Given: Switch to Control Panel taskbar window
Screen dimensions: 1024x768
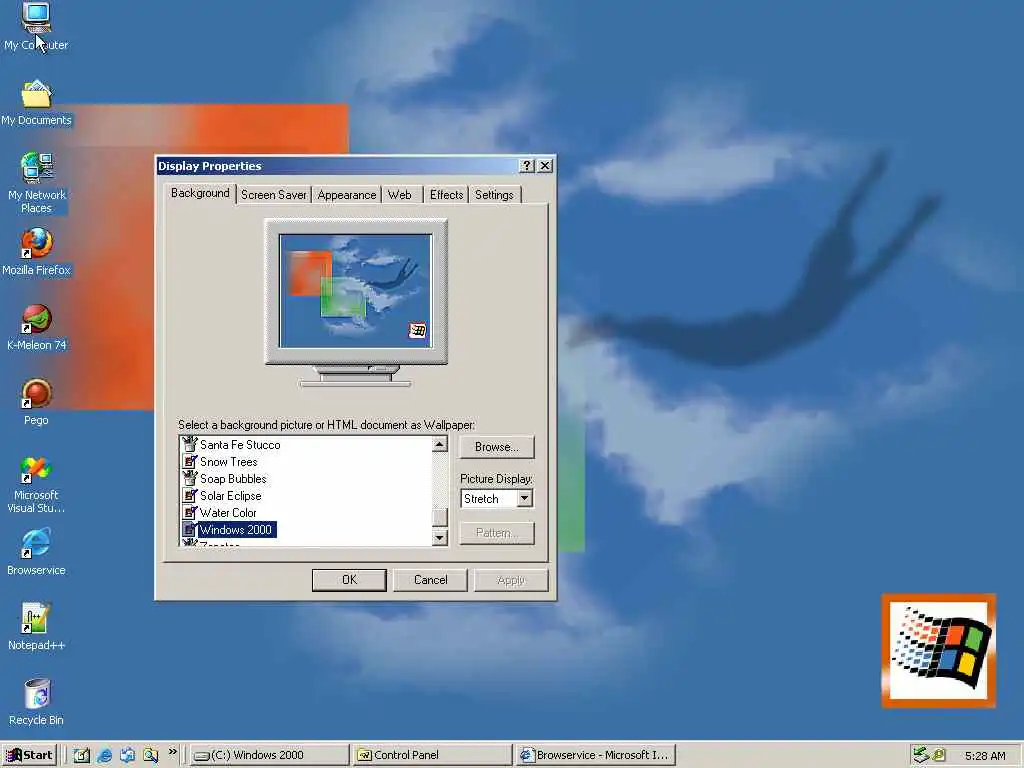Looking at the screenshot, I should 432,755.
